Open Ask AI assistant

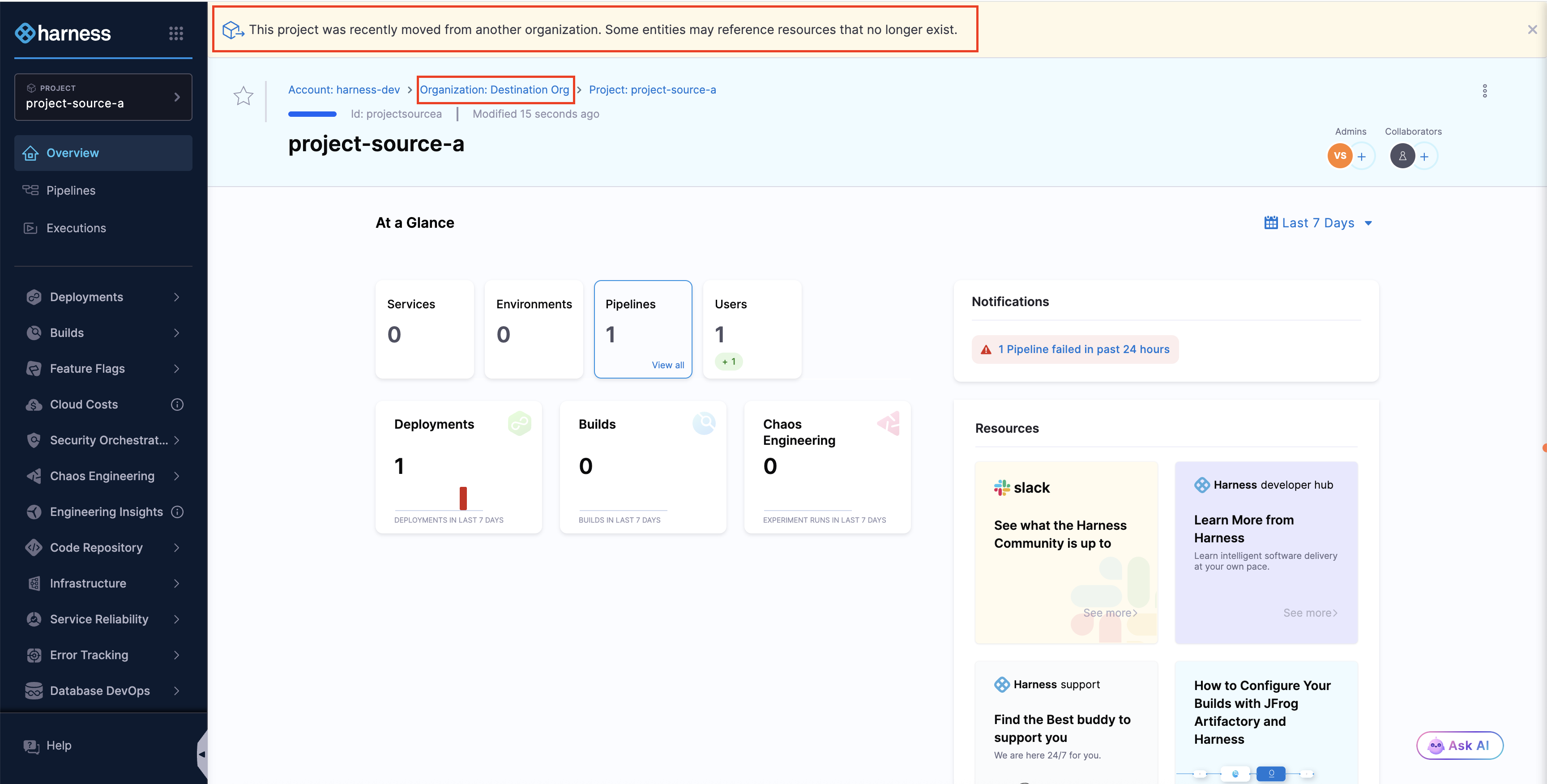[1459, 746]
